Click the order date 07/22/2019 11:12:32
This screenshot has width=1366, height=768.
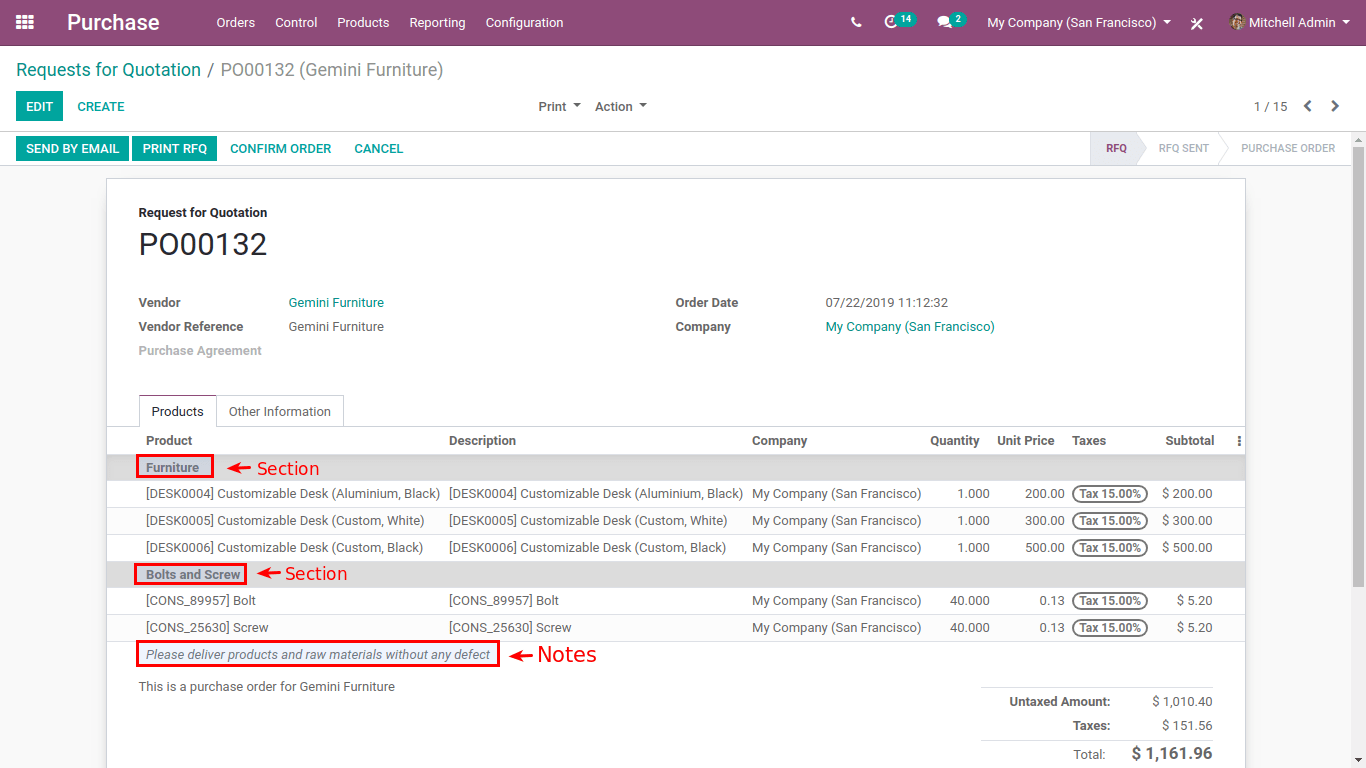(x=887, y=303)
